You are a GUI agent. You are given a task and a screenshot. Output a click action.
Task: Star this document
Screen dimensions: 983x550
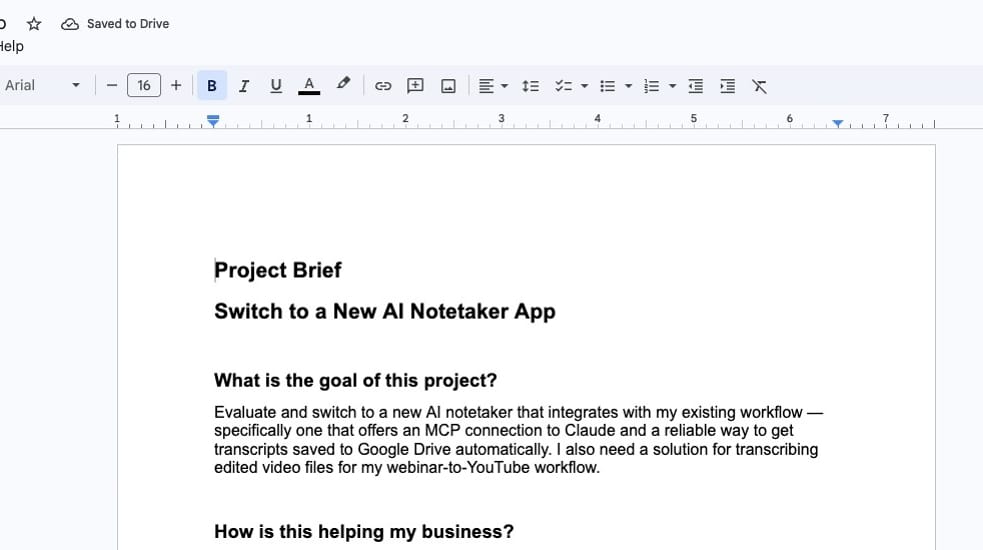click(x=34, y=24)
